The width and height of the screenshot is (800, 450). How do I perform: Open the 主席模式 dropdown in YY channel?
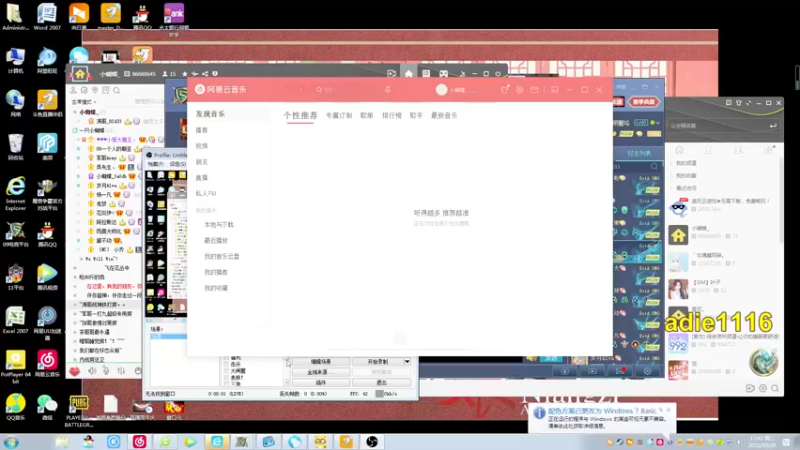(x=84, y=102)
